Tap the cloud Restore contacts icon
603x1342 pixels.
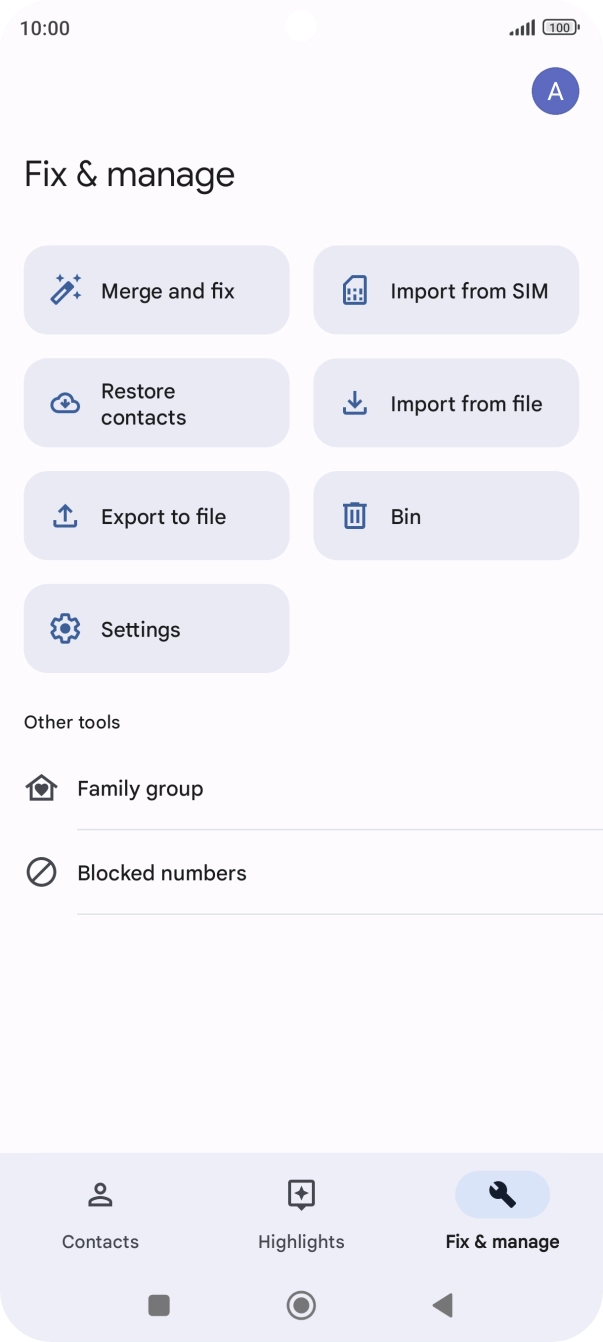(x=65, y=404)
